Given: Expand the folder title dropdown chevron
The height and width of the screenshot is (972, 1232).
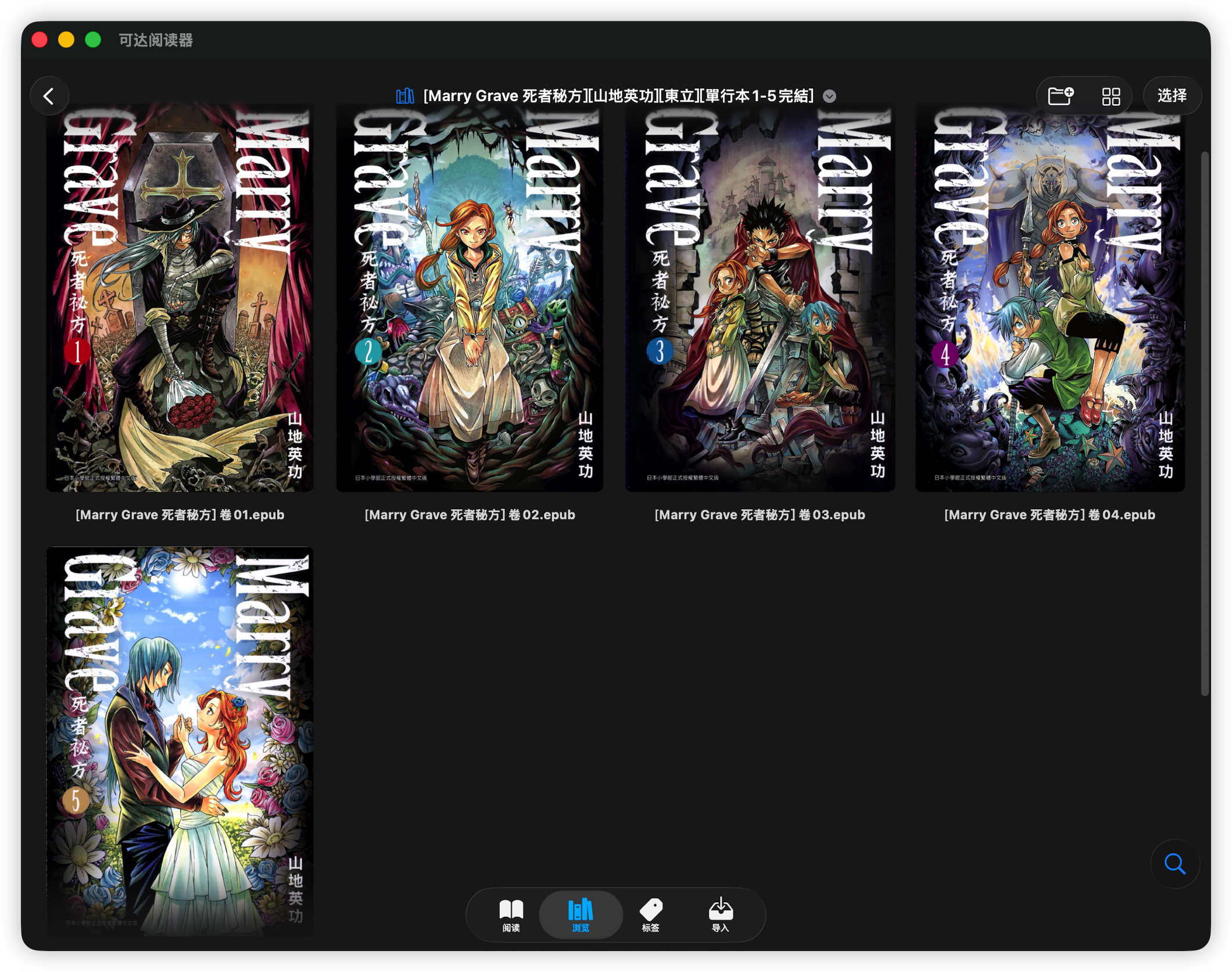Looking at the screenshot, I should coord(829,97).
